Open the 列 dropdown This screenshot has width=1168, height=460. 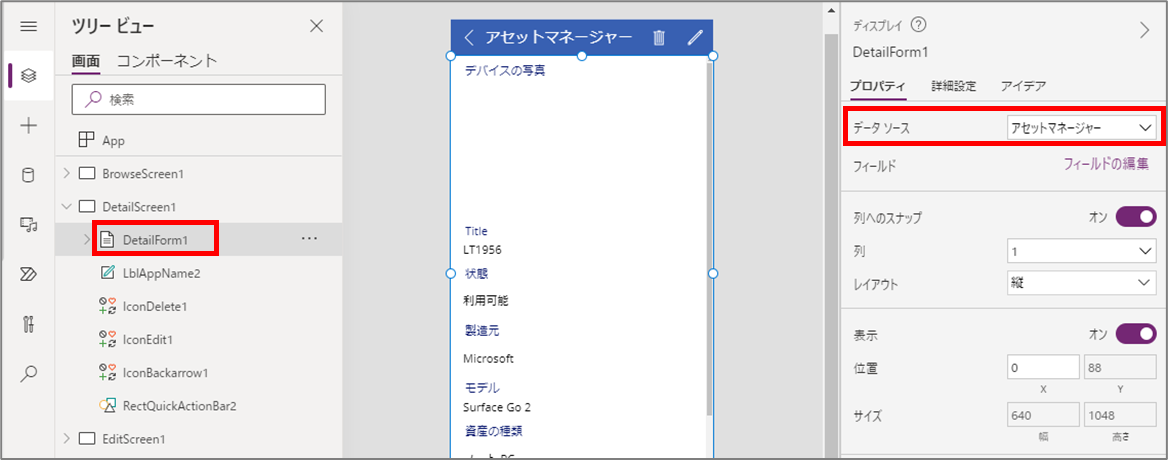click(1081, 252)
